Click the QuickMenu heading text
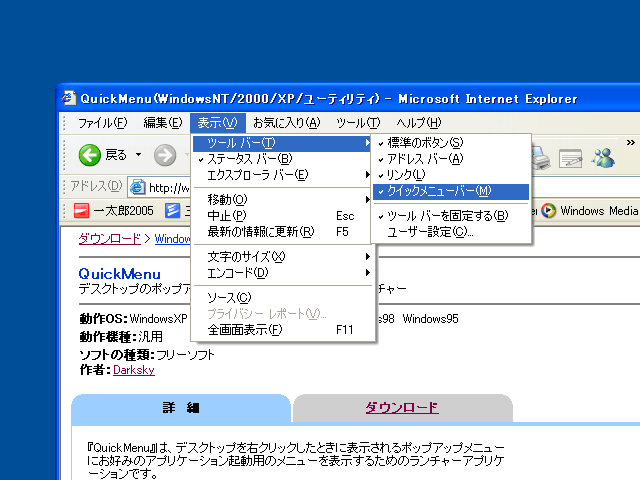 (120, 273)
